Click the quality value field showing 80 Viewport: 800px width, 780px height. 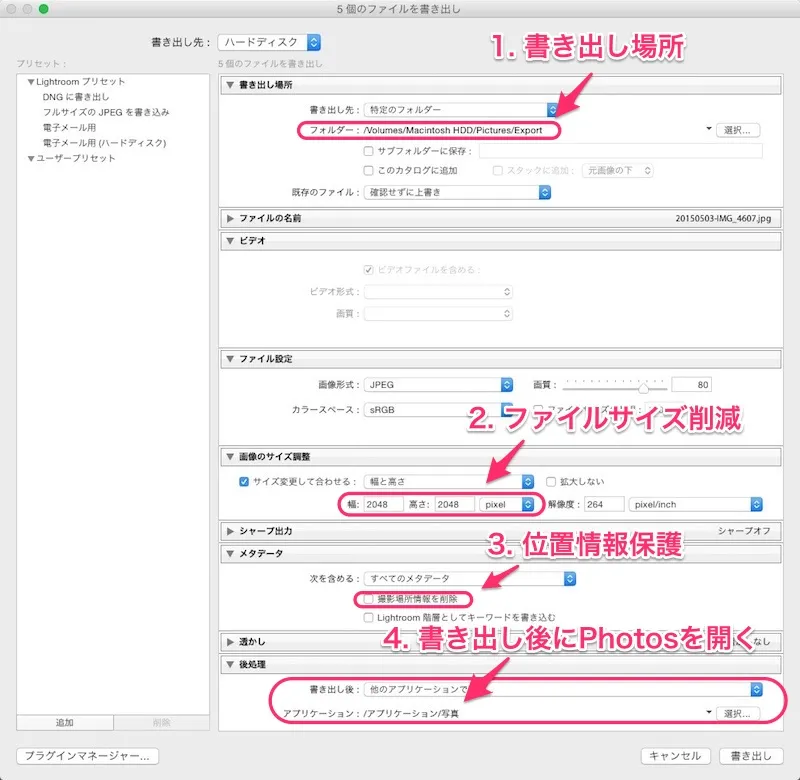click(x=691, y=385)
